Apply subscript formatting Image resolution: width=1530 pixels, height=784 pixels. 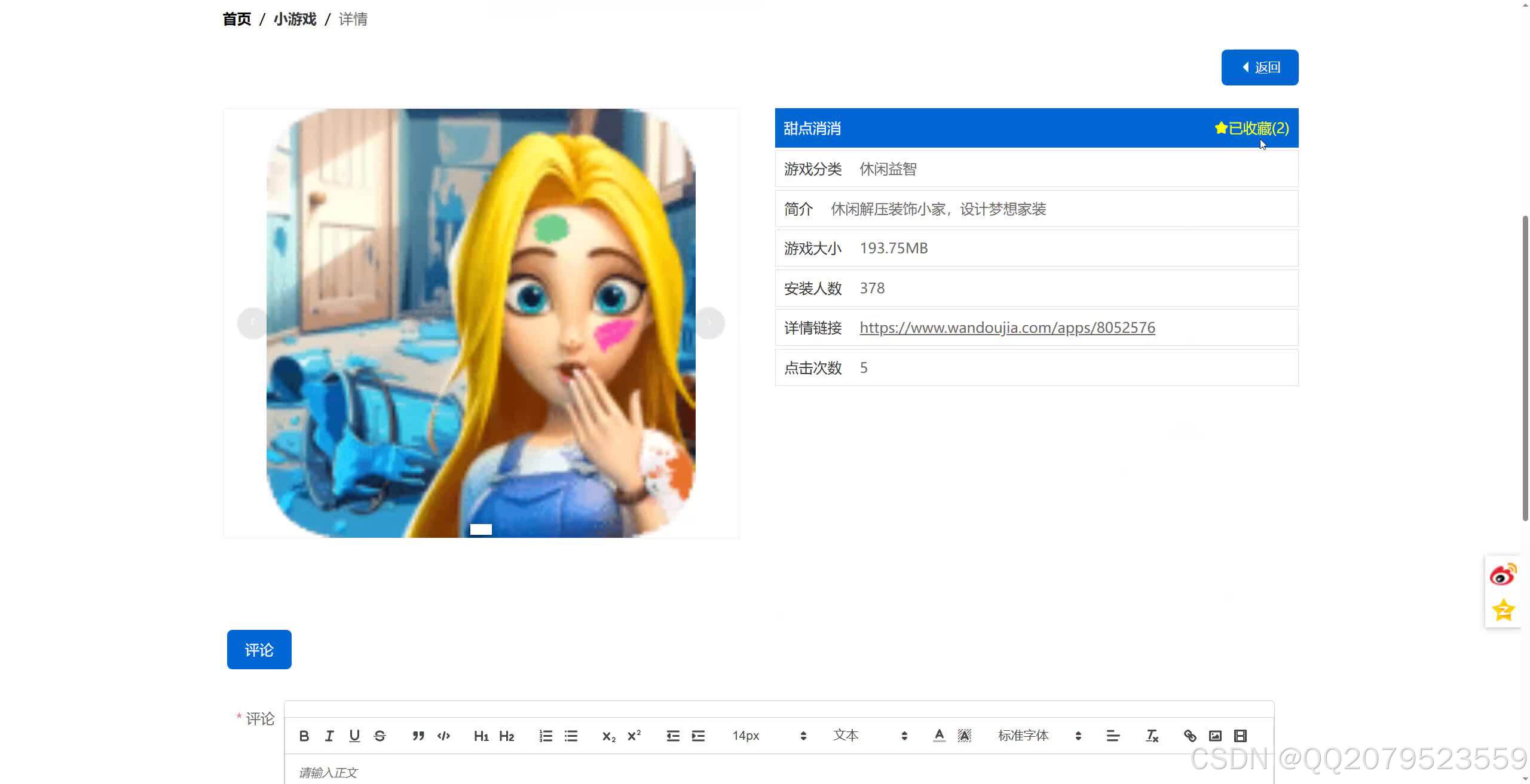tap(608, 736)
